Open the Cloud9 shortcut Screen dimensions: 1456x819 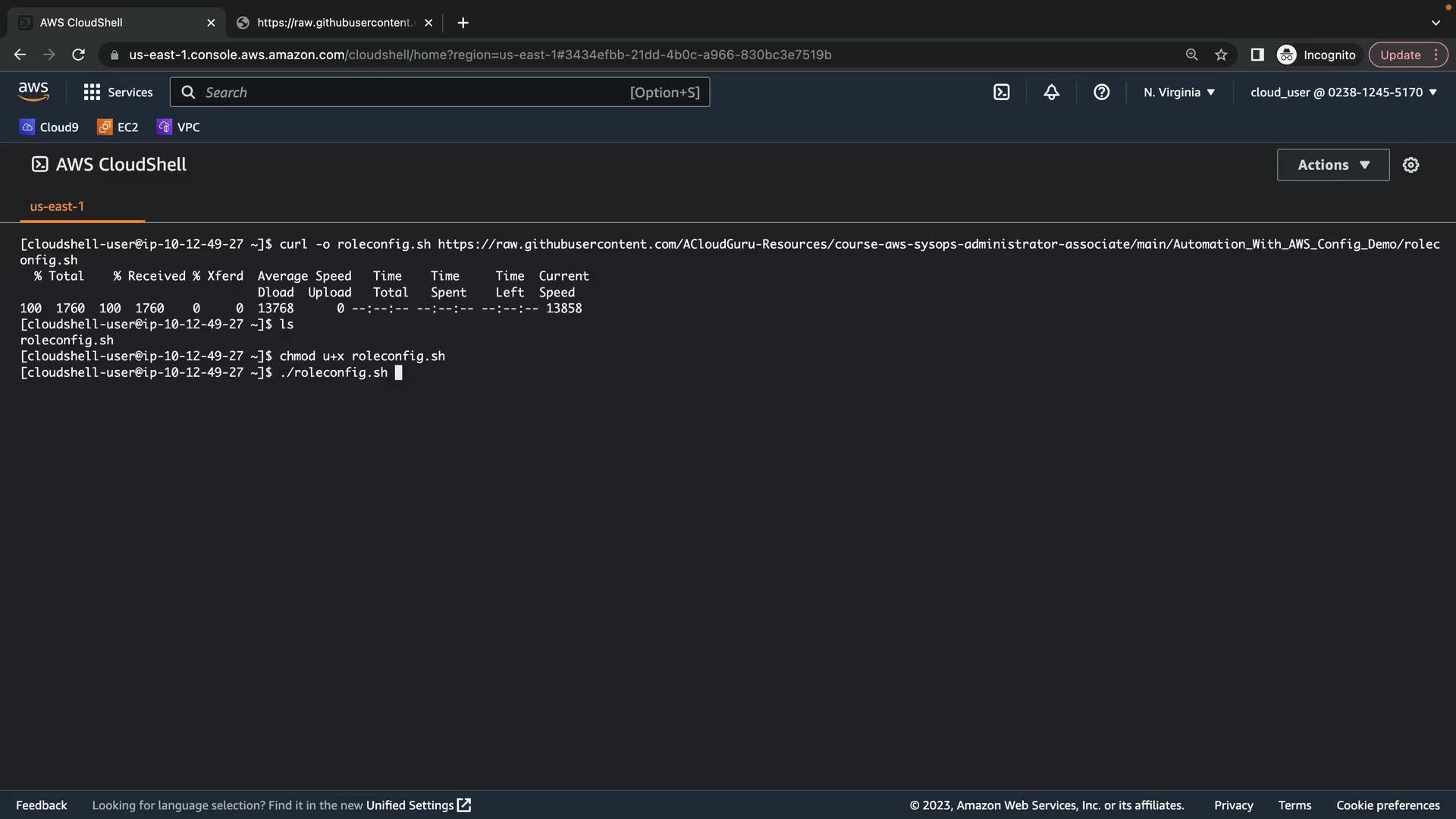pyautogui.click(x=49, y=127)
